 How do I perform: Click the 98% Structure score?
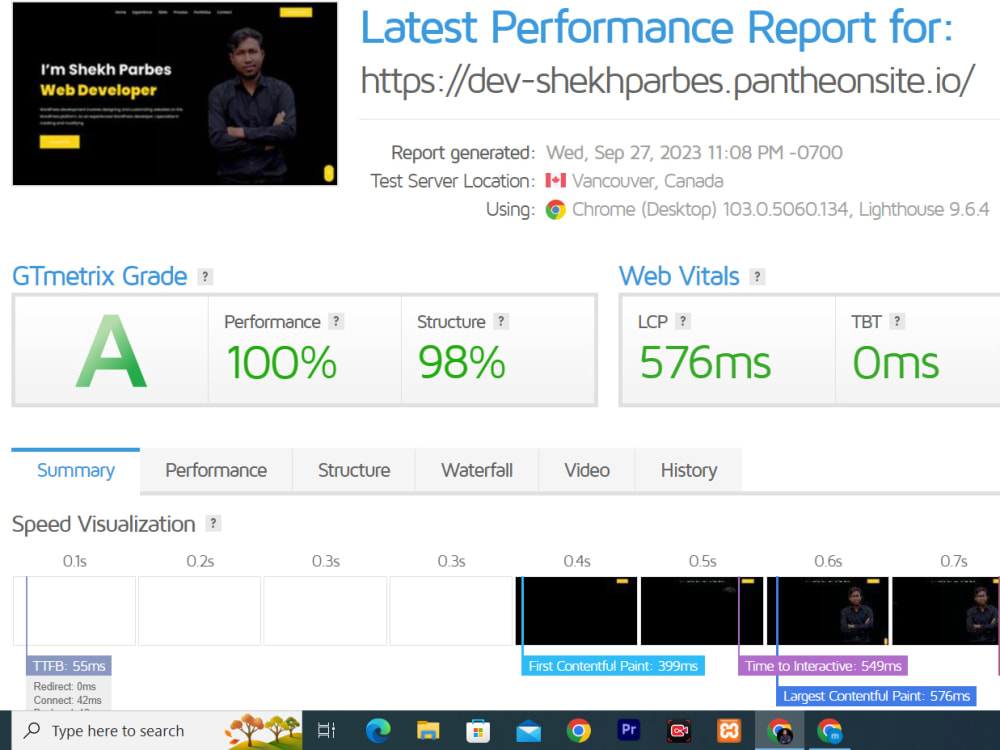click(x=462, y=363)
